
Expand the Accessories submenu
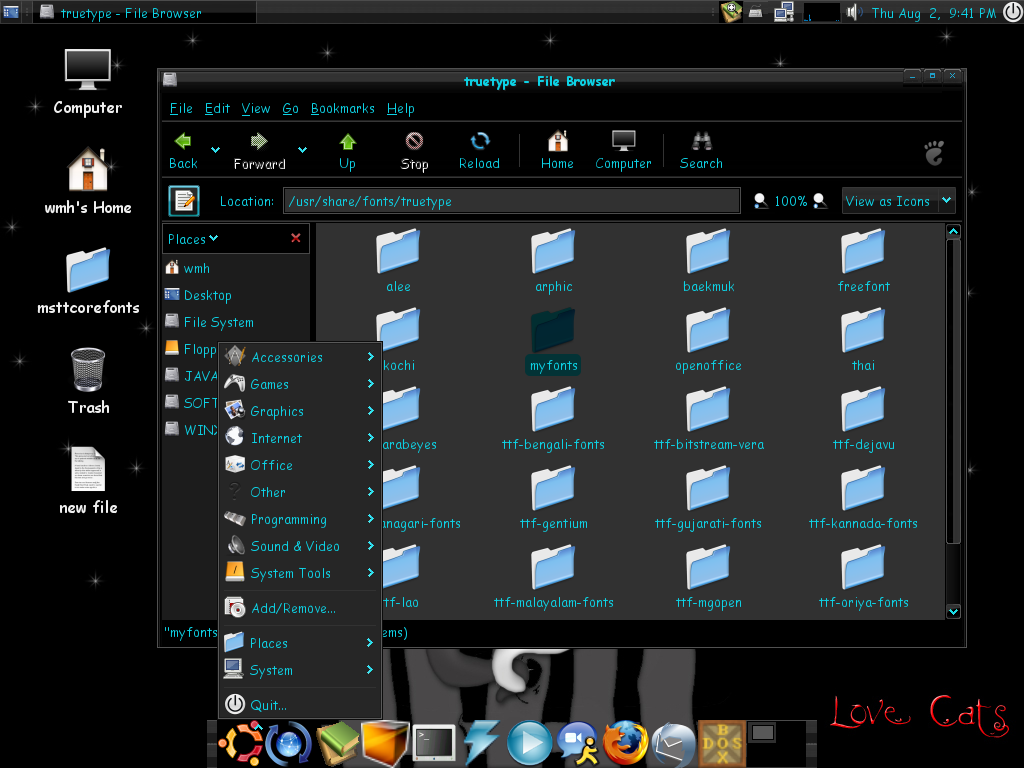(x=300, y=357)
